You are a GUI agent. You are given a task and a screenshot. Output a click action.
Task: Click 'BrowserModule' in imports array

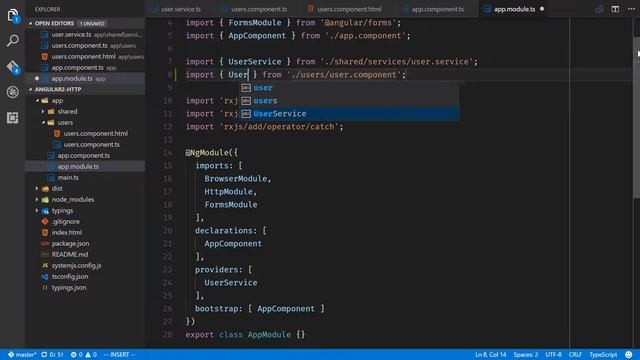pyautogui.click(x=236, y=178)
